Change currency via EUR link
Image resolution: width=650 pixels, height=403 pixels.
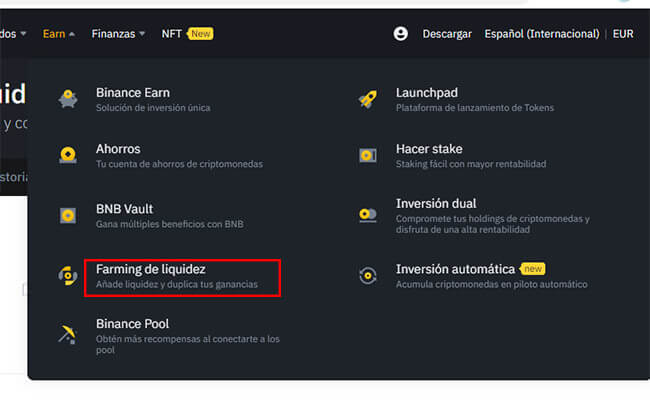point(623,34)
